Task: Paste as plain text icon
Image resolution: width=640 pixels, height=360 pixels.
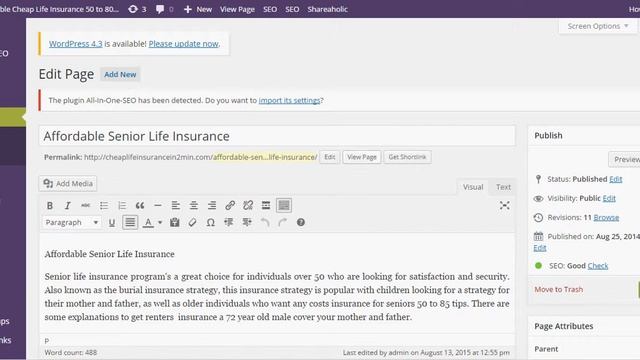Action: coord(175,222)
